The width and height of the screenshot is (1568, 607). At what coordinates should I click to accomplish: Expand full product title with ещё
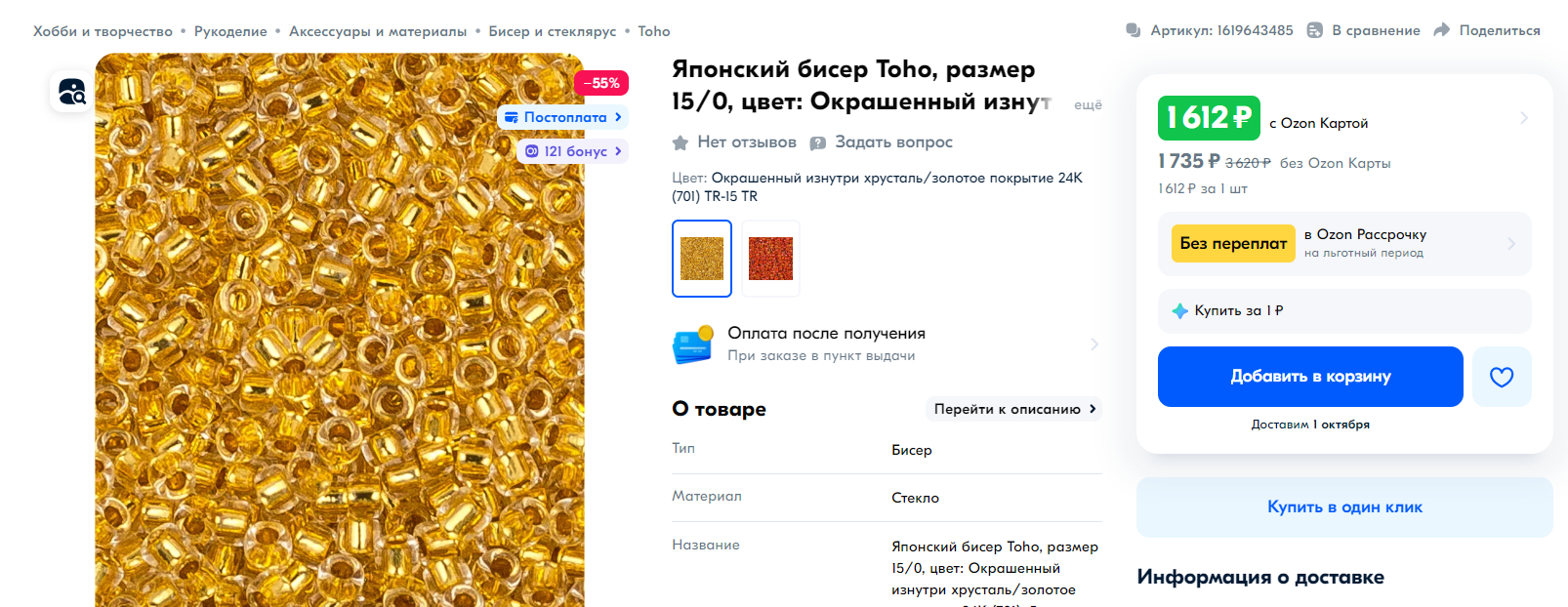[x=1088, y=104]
